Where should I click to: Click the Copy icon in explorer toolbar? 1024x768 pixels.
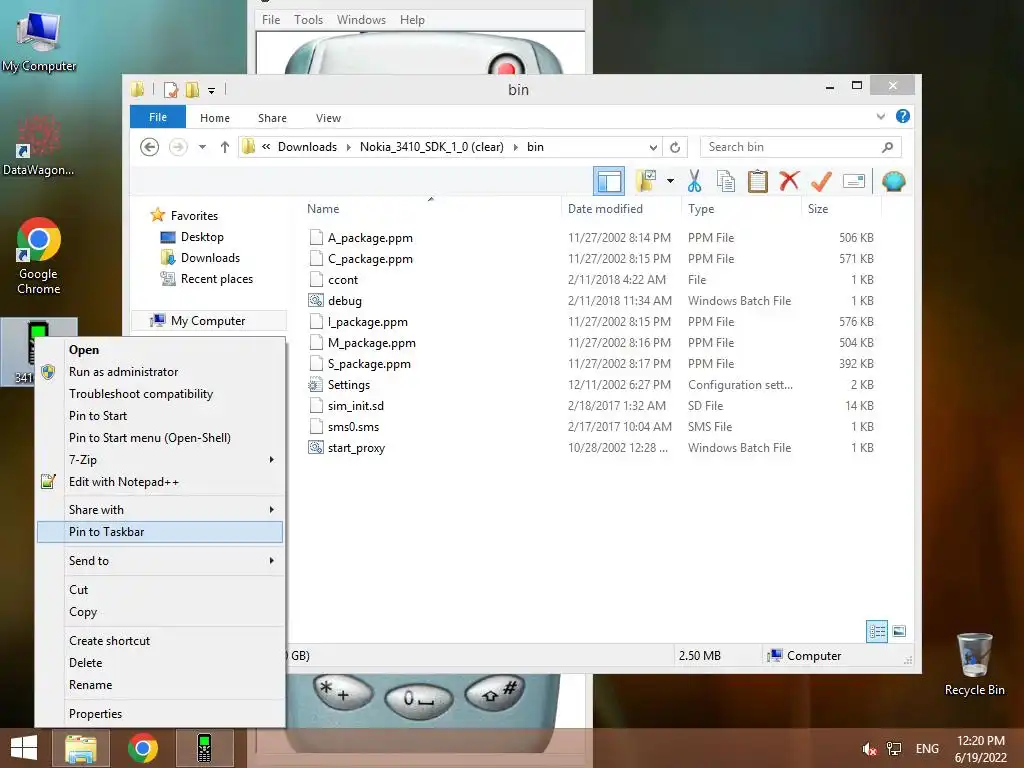coord(726,181)
